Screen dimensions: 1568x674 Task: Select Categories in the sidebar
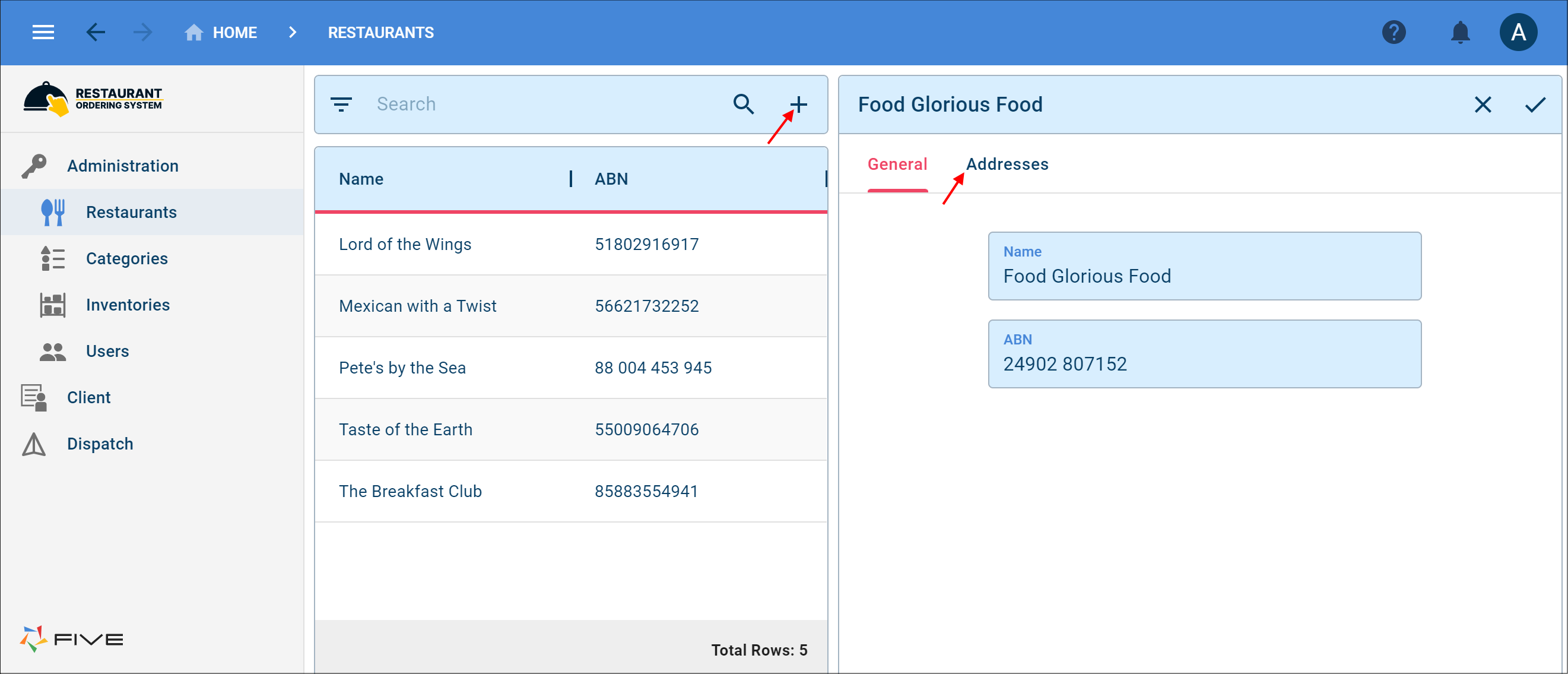152,258
